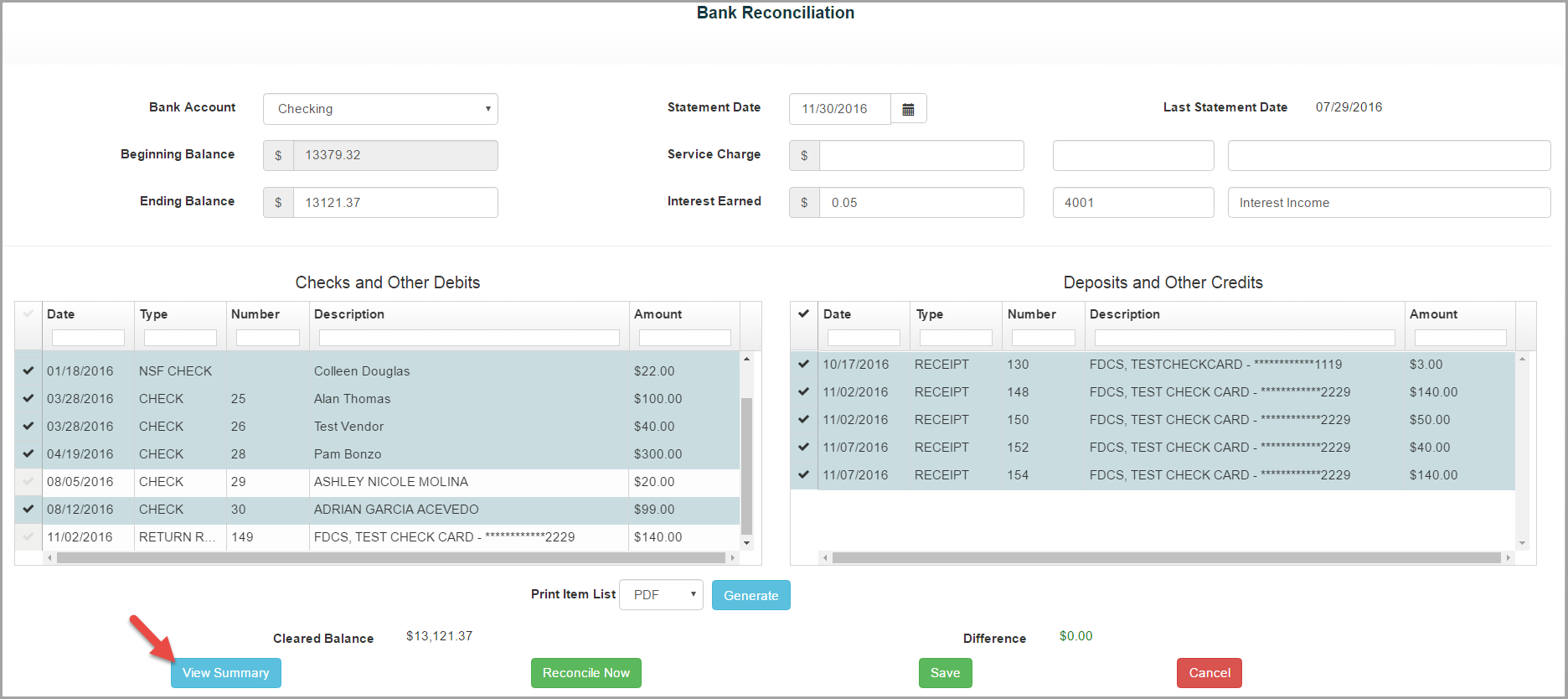Click the Interest Earned amount field
Viewport: 1568px width, 699px height.
pos(921,203)
